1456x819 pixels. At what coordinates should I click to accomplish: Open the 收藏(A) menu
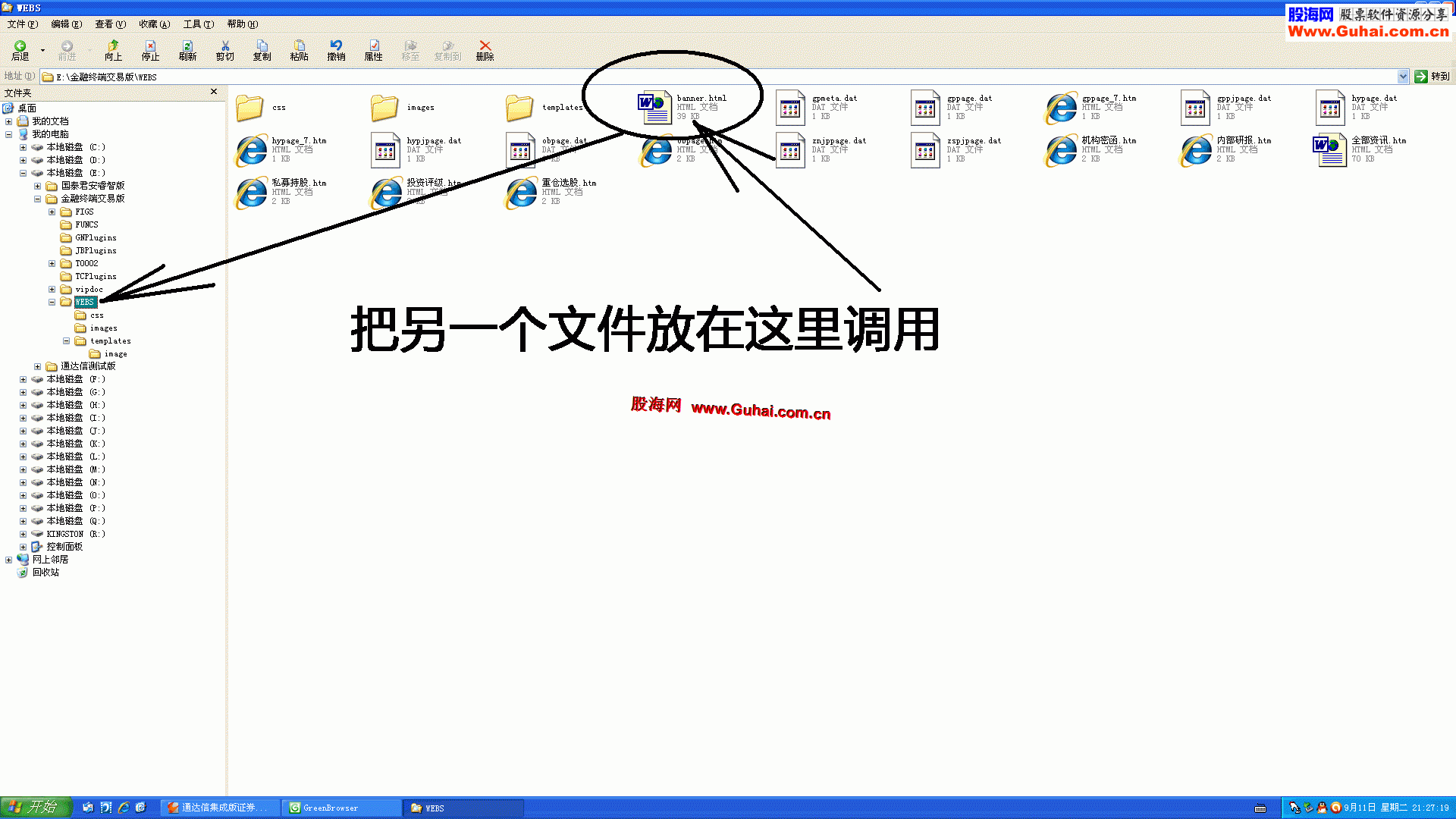click(x=155, y=24)
